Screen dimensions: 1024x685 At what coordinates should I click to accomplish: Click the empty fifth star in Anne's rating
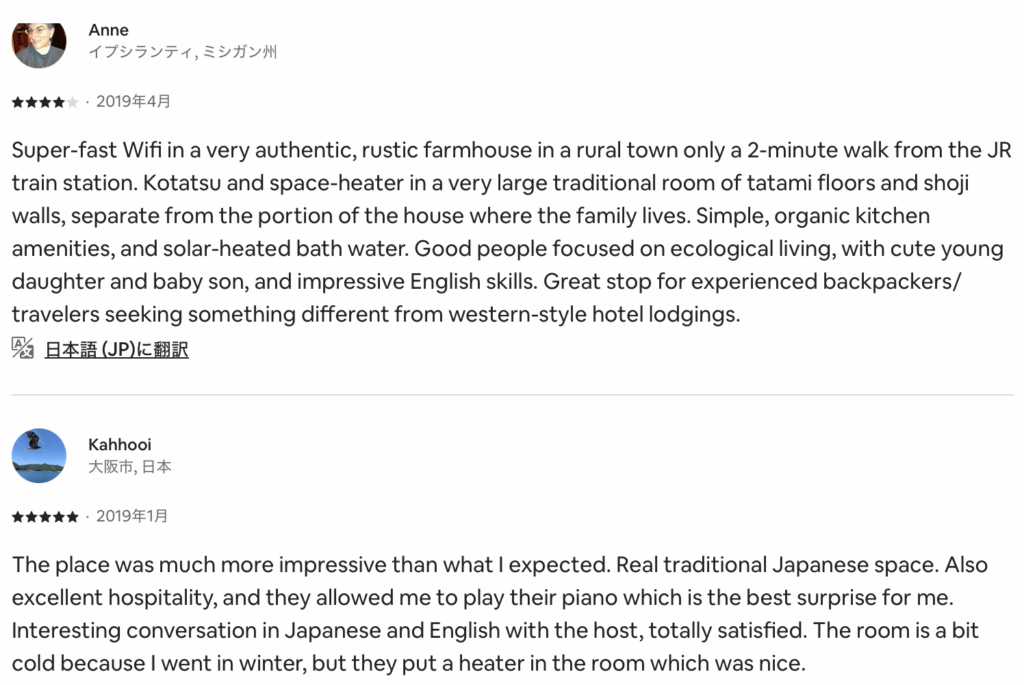[72, 102]
